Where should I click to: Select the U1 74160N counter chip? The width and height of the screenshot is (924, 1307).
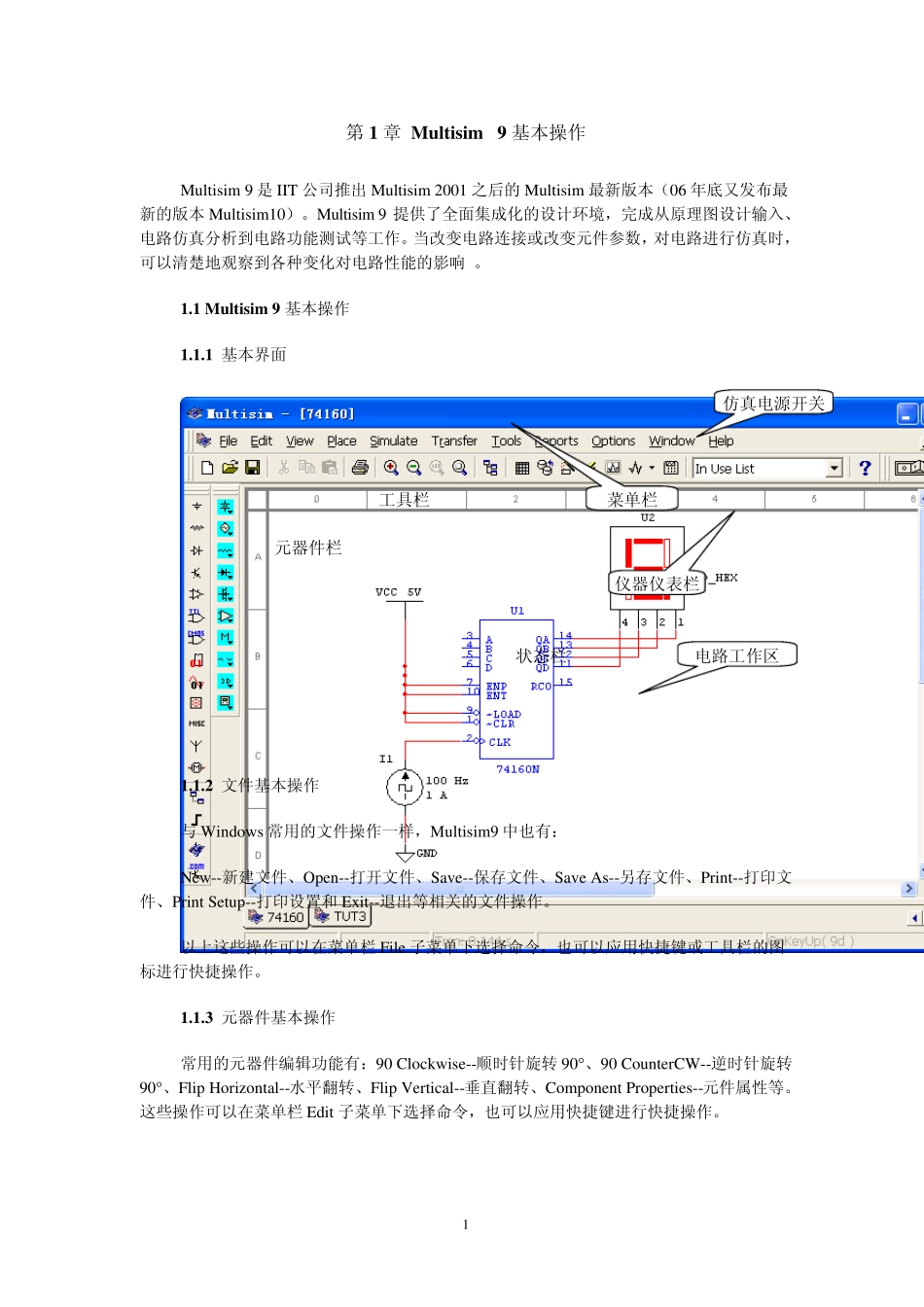tap(516, 689)
